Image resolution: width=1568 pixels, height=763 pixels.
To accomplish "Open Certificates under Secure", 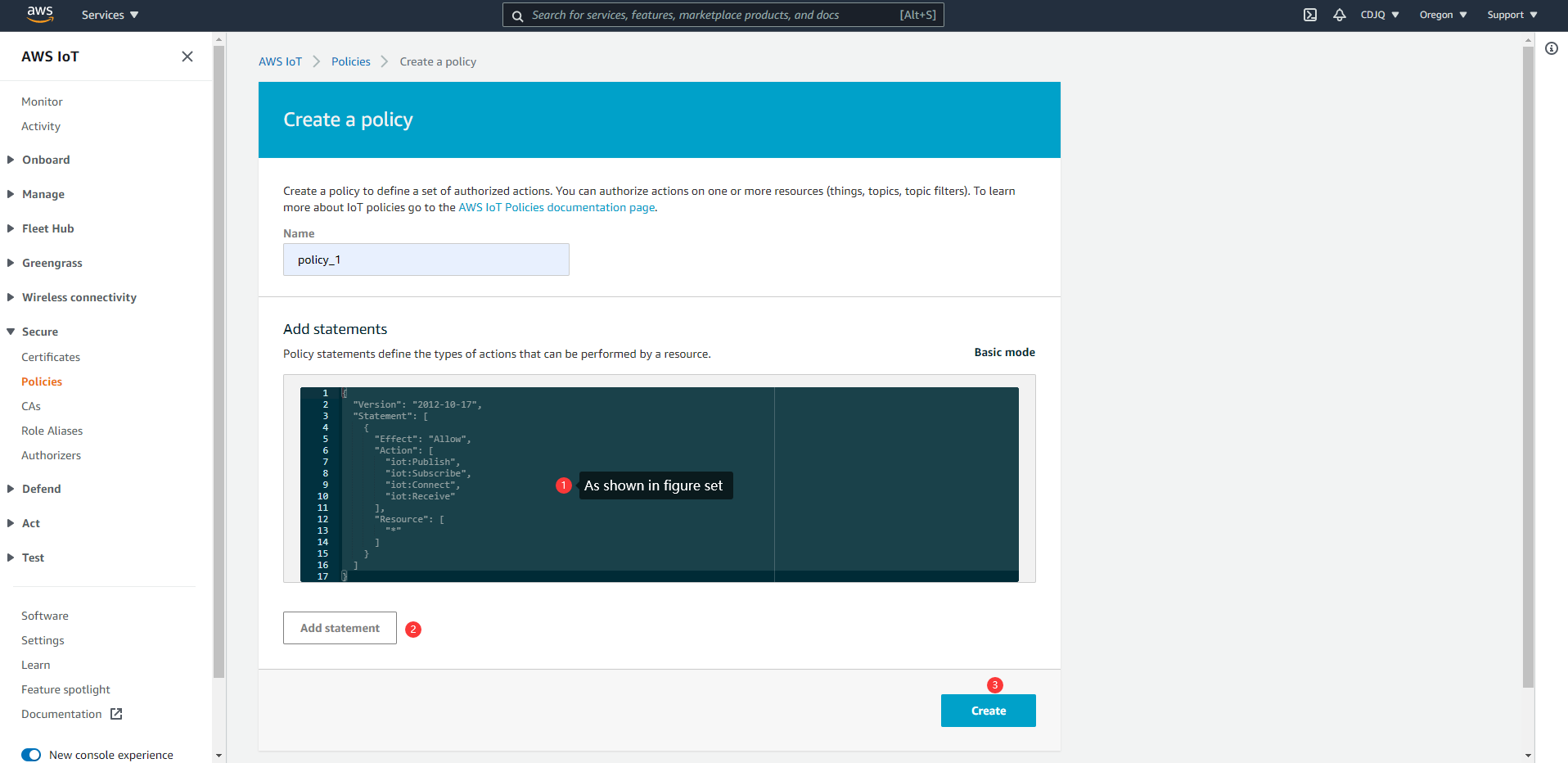I will (51, 357).
